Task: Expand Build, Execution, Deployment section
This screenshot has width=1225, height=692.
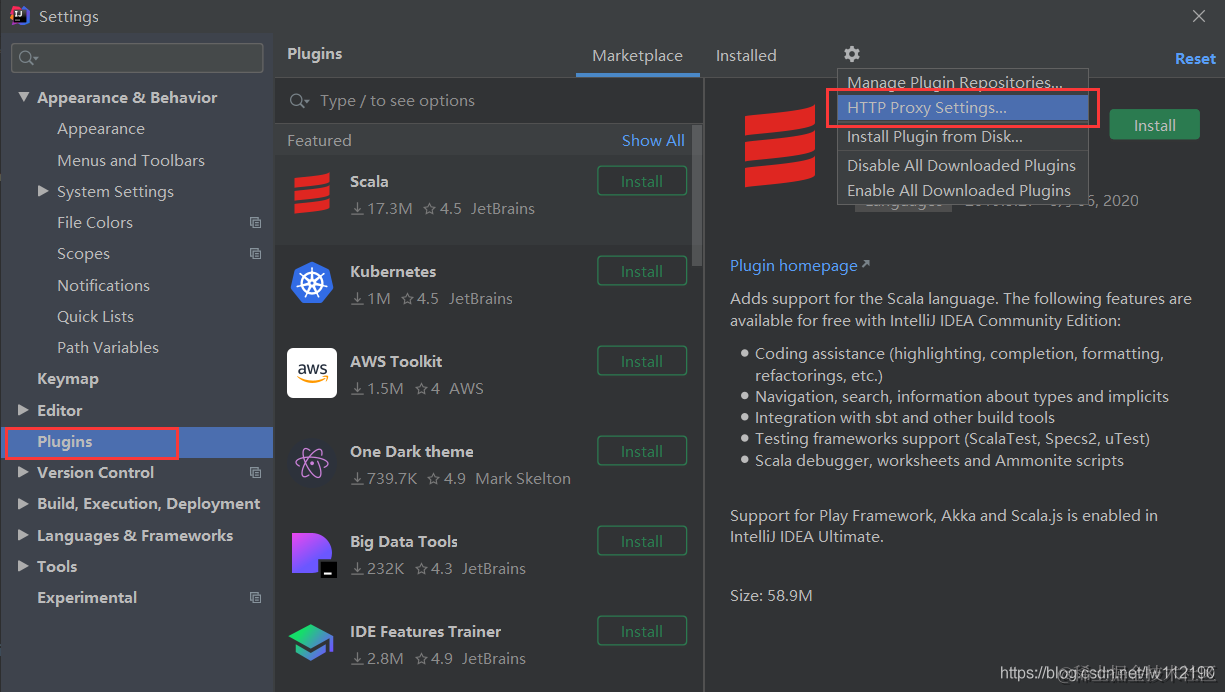Action: 23,504
